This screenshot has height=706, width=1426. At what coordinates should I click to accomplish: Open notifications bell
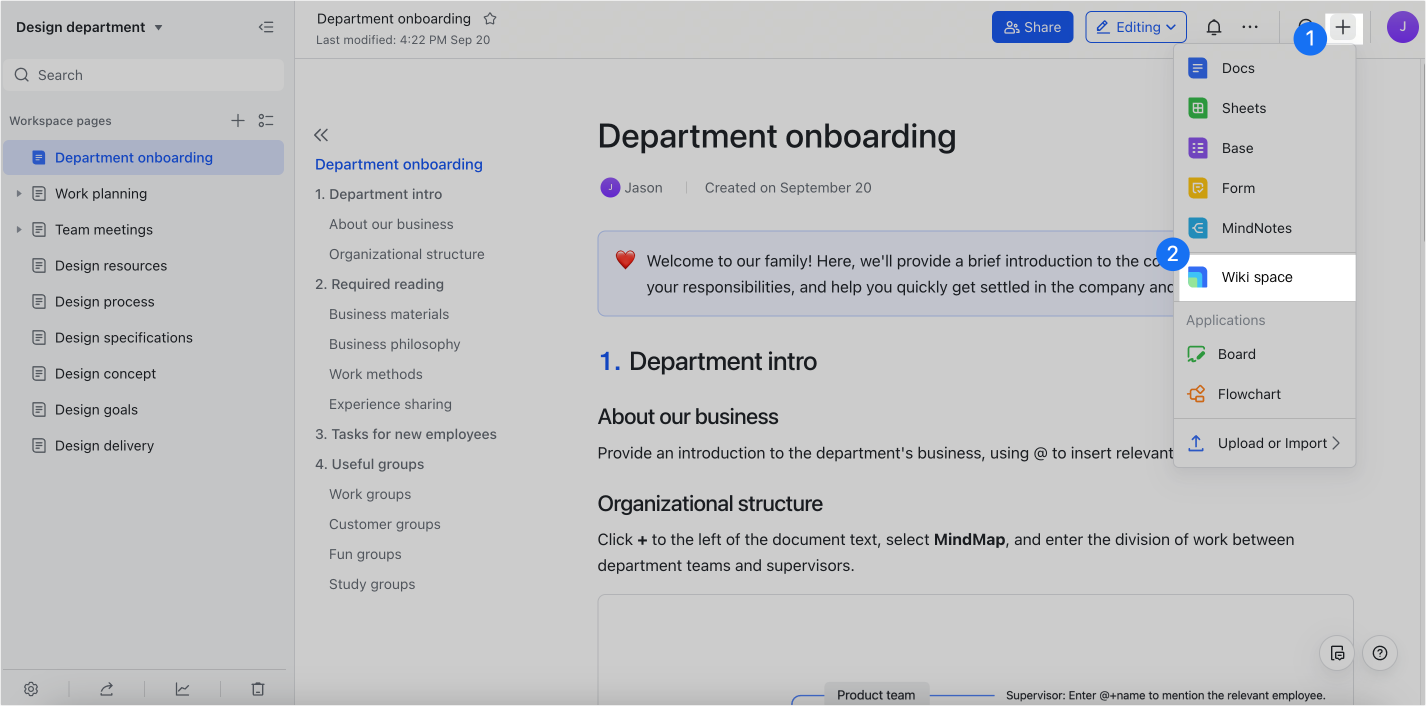point(1213,27)
